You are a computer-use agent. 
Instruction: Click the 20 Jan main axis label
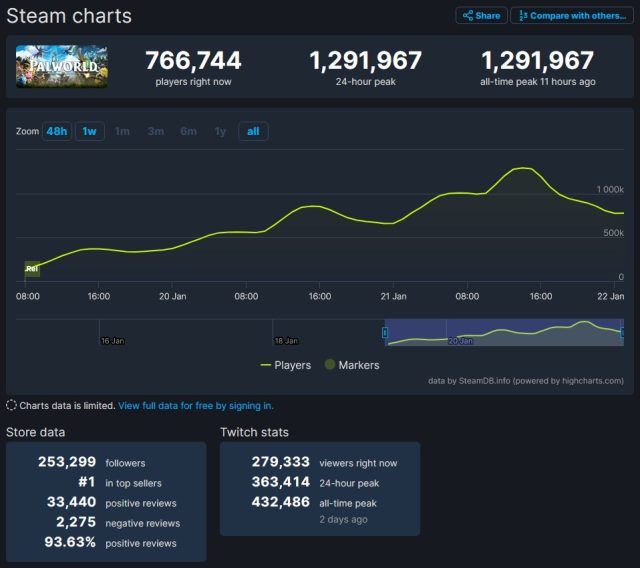(x=172, y=296)
